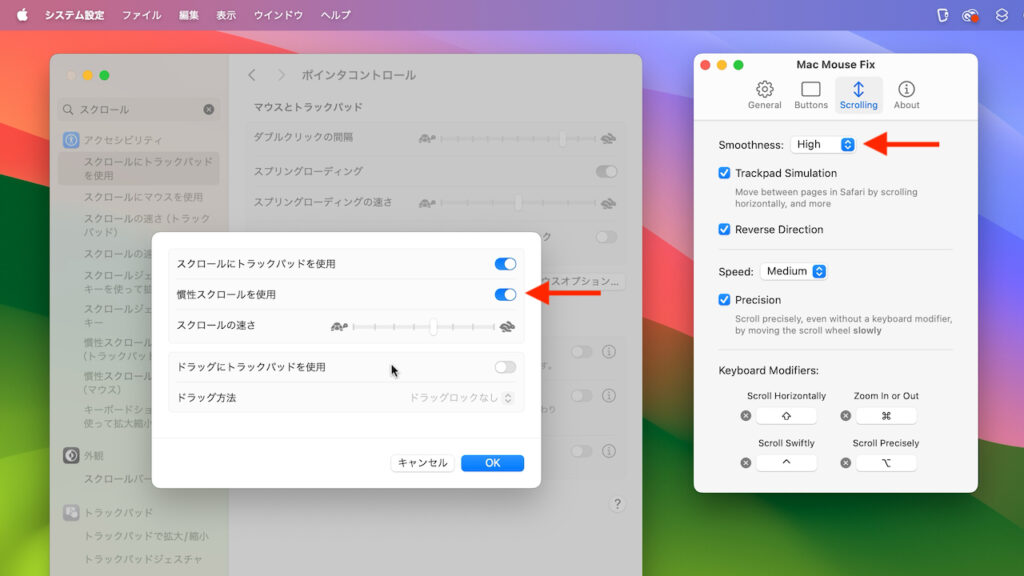
Task: Click the OK button in the dialog
Action: (492, 462)
